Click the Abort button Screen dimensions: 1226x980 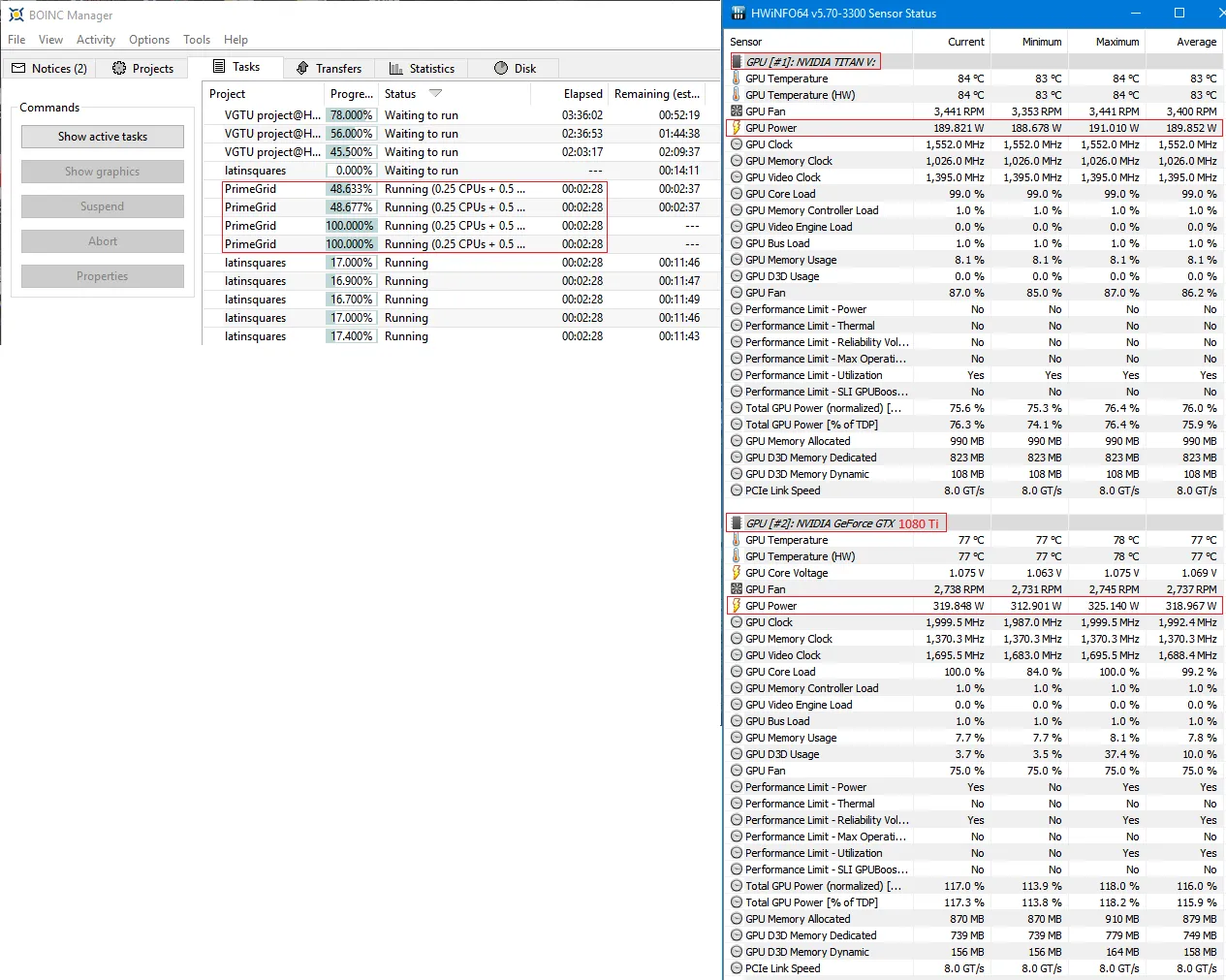tap(103, 241)
